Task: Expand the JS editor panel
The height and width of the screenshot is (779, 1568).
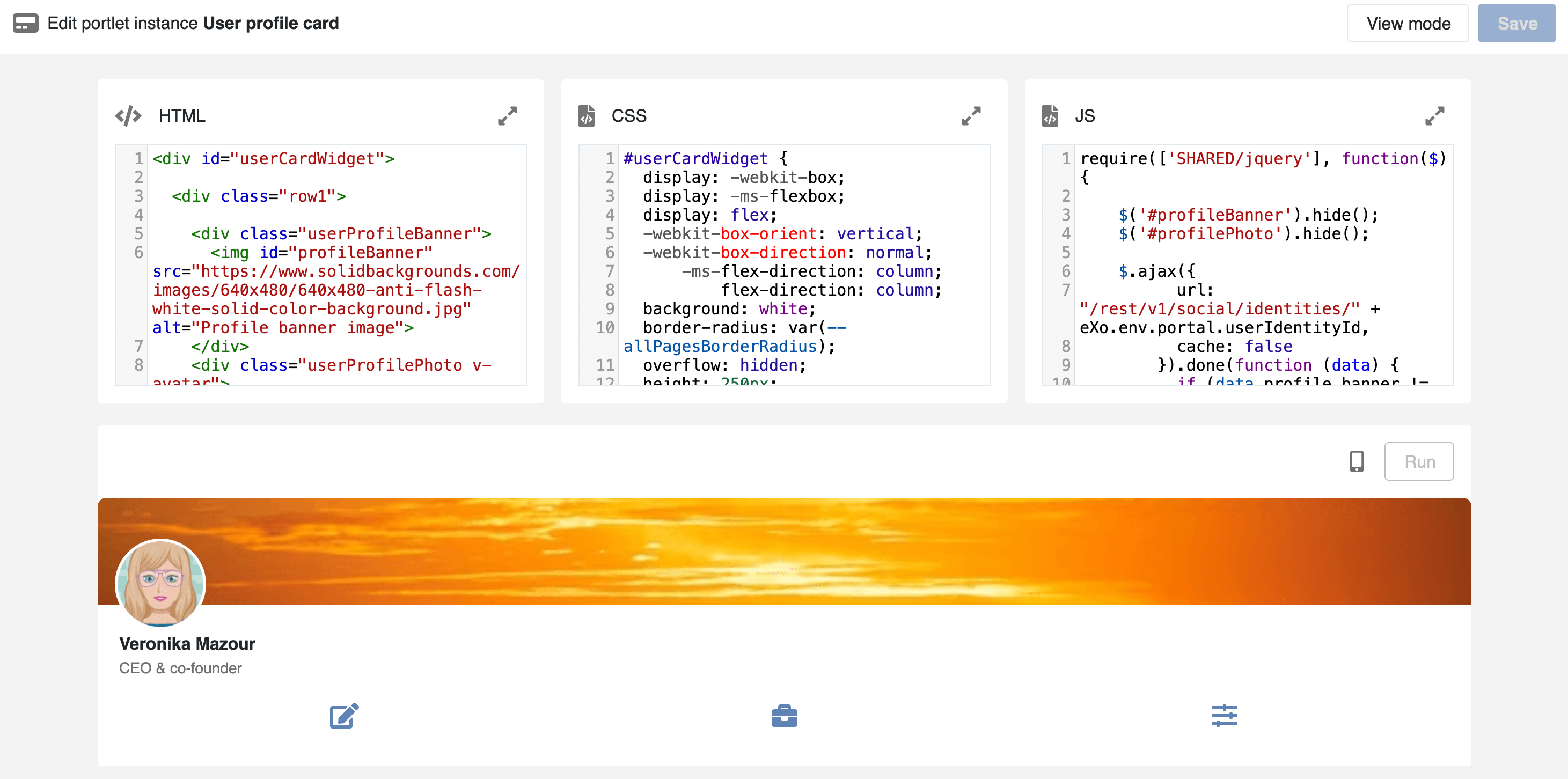Action: point(1434,116)
